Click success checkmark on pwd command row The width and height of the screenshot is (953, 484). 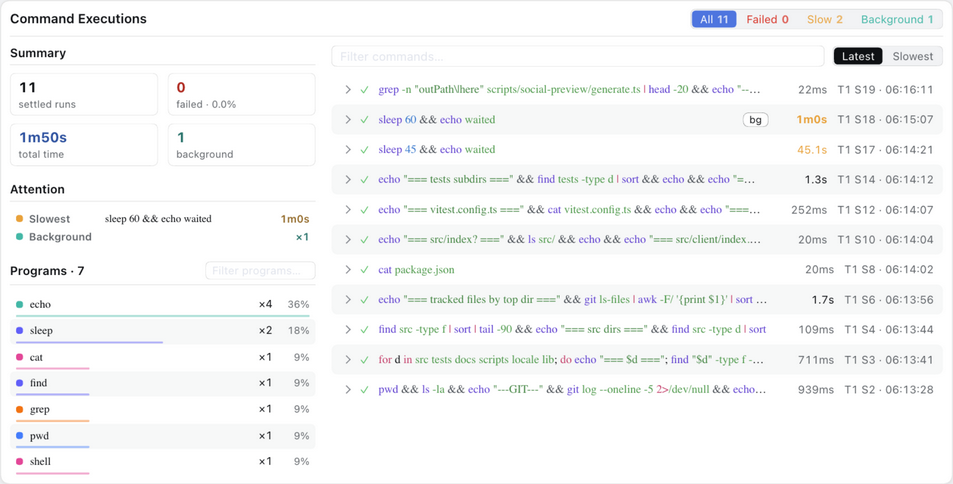point(365,390)
